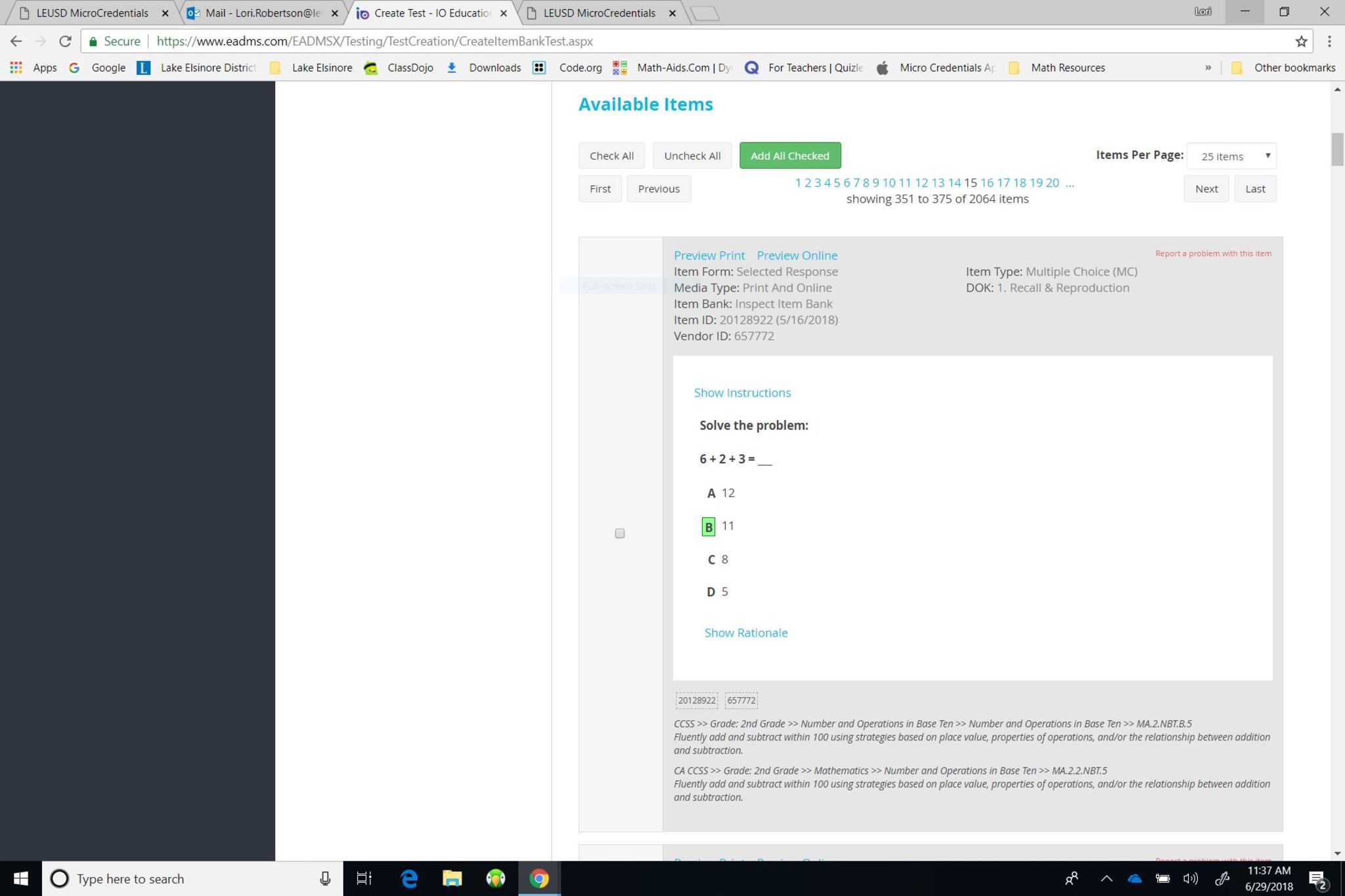Open the Chrome three-dot menu

pyautogui.click(x=1329, y=41)
